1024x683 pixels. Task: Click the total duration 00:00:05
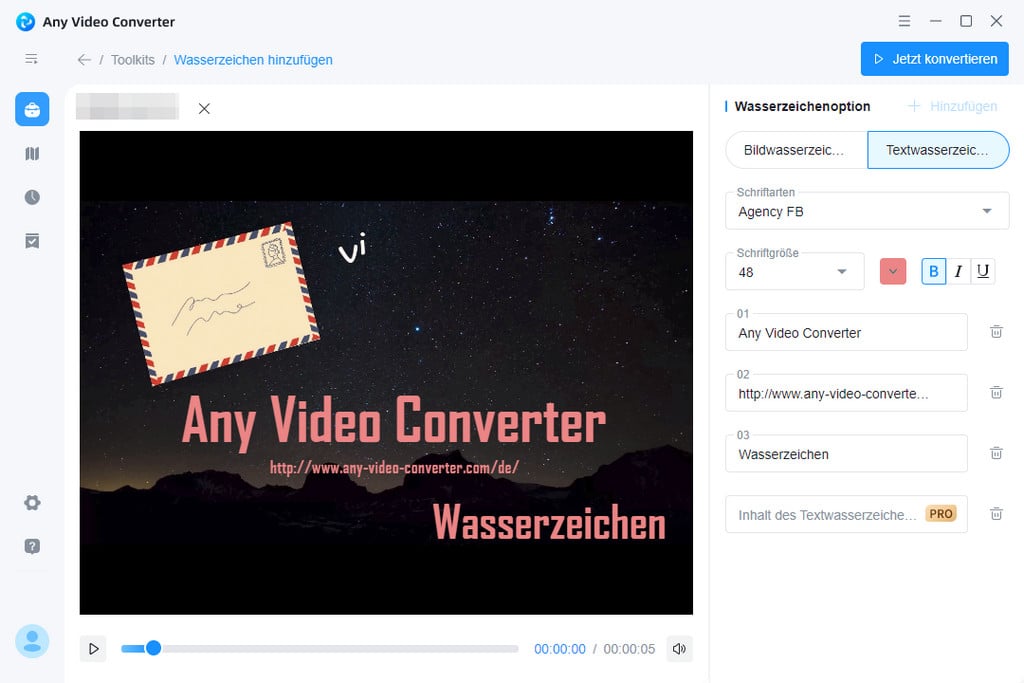(x=629, y=649)
